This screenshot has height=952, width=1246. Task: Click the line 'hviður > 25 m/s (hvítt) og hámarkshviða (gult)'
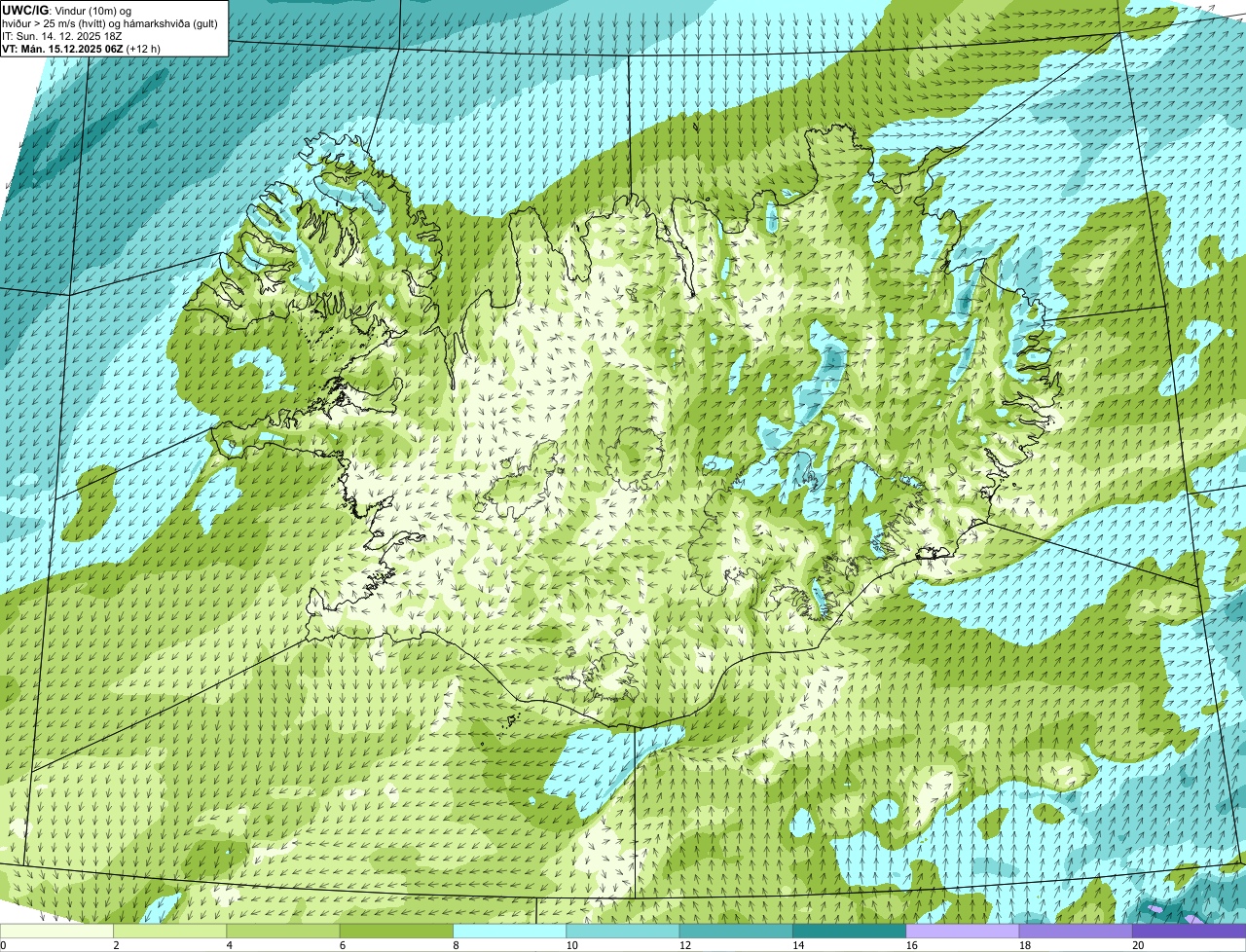click(x=110, y=23)
